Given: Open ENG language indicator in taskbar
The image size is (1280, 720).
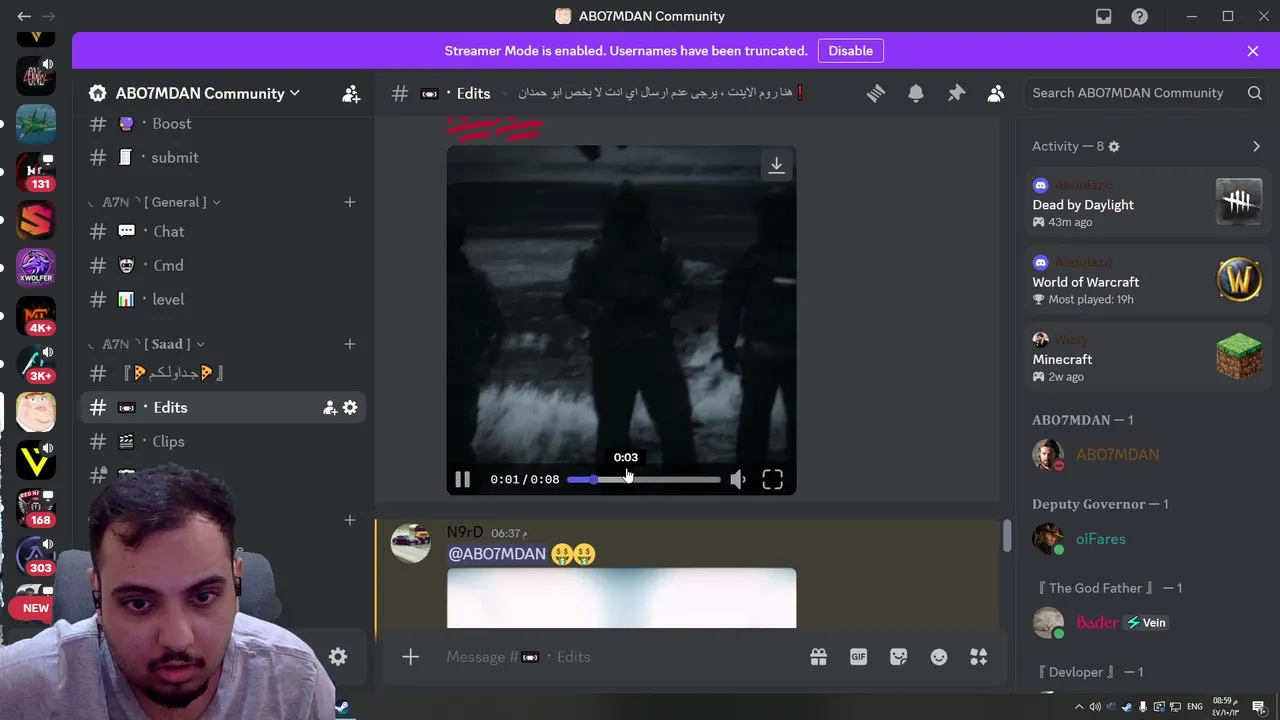Looking at the screenshot, I should coord(1194,707).
